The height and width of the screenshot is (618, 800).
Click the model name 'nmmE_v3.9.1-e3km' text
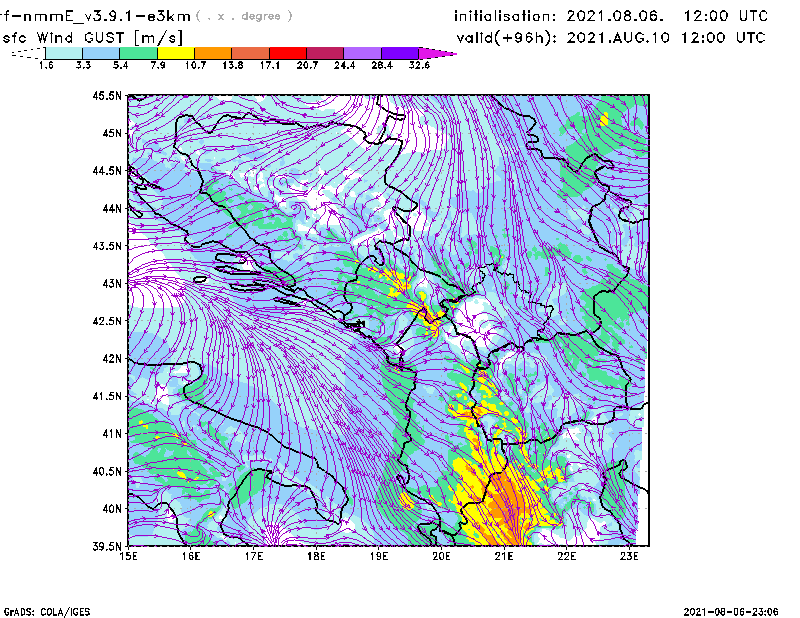click(106, 16)
